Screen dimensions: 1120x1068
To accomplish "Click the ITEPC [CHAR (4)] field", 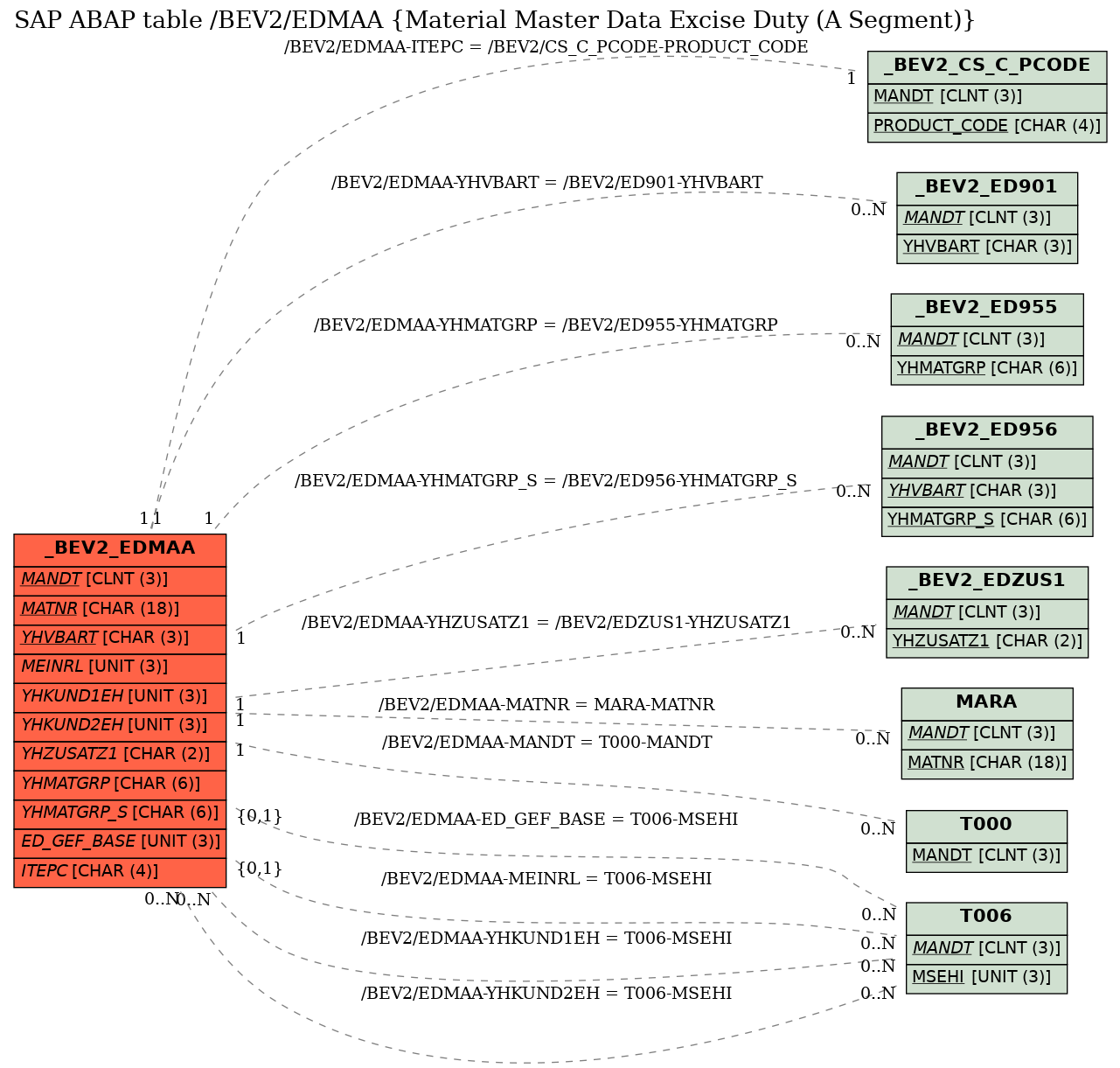I will click(120, 871).
